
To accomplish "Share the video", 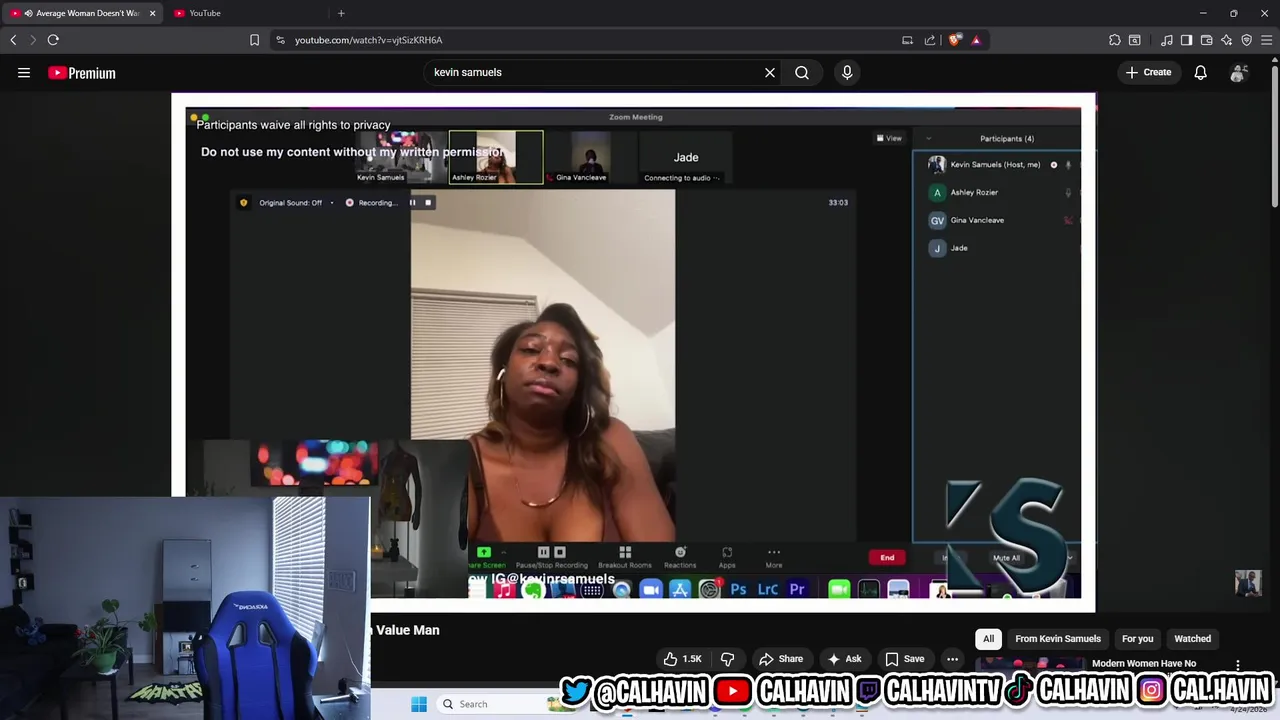I will [x=781, y=659].
